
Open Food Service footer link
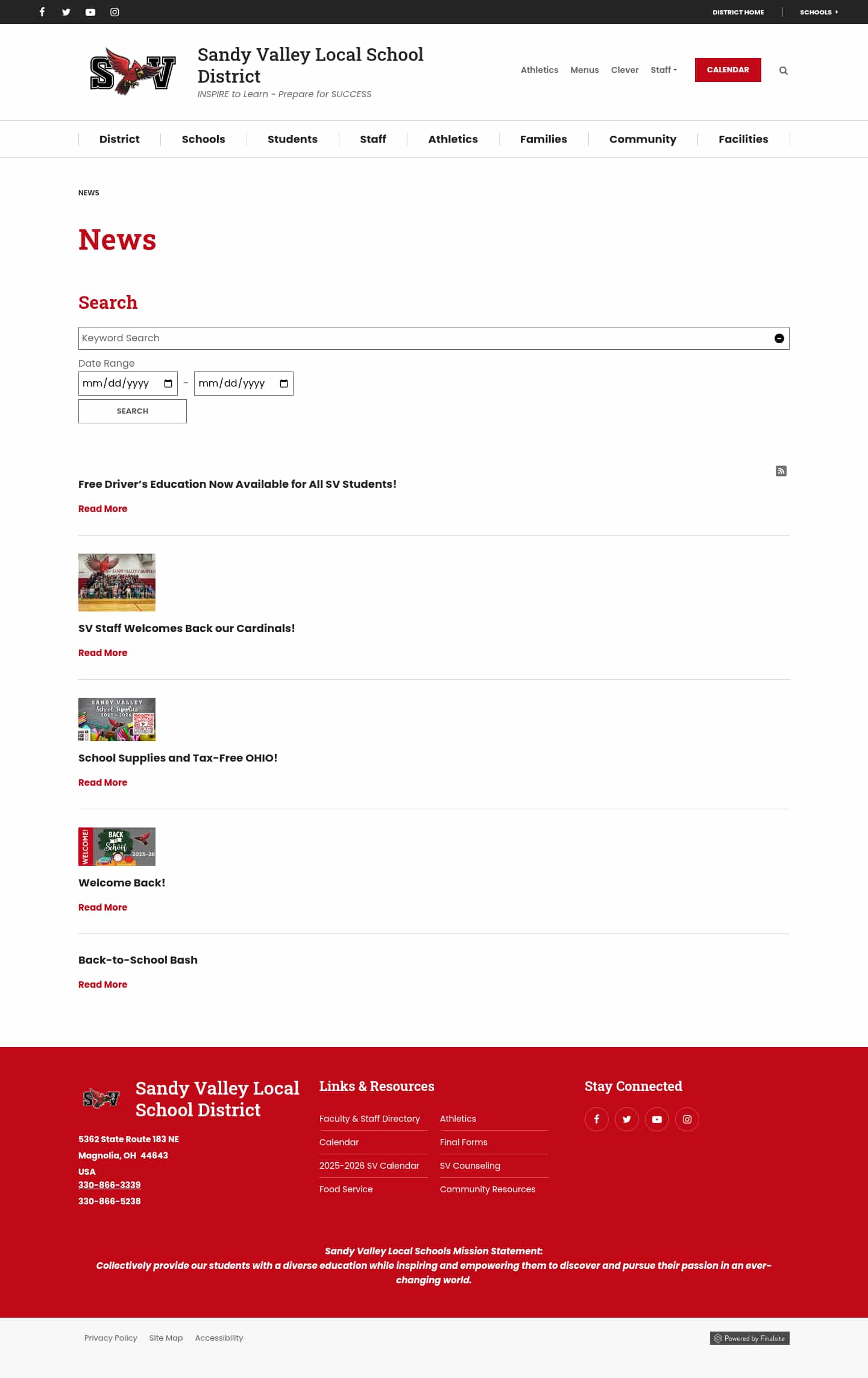(x=346, y=1189)
